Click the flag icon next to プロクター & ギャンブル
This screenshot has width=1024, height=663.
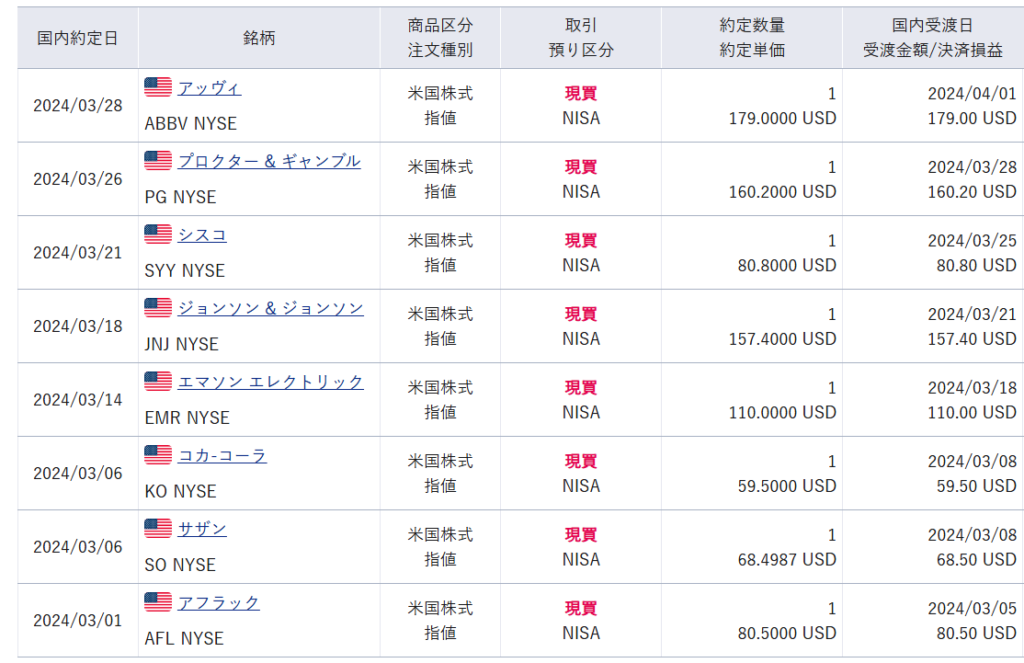click(x=158, y=161)
